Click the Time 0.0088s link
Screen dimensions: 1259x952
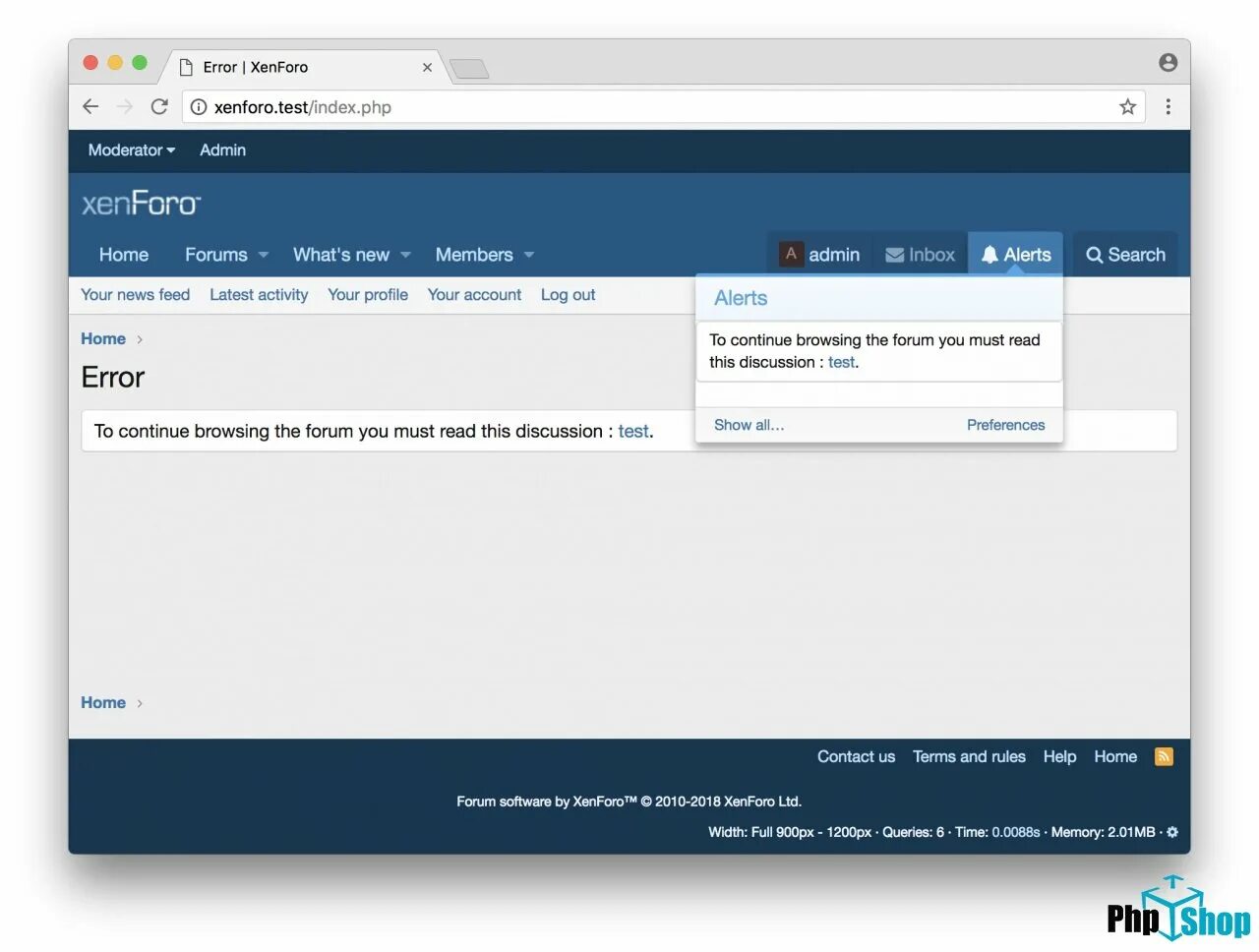(x=1015, y=832)
